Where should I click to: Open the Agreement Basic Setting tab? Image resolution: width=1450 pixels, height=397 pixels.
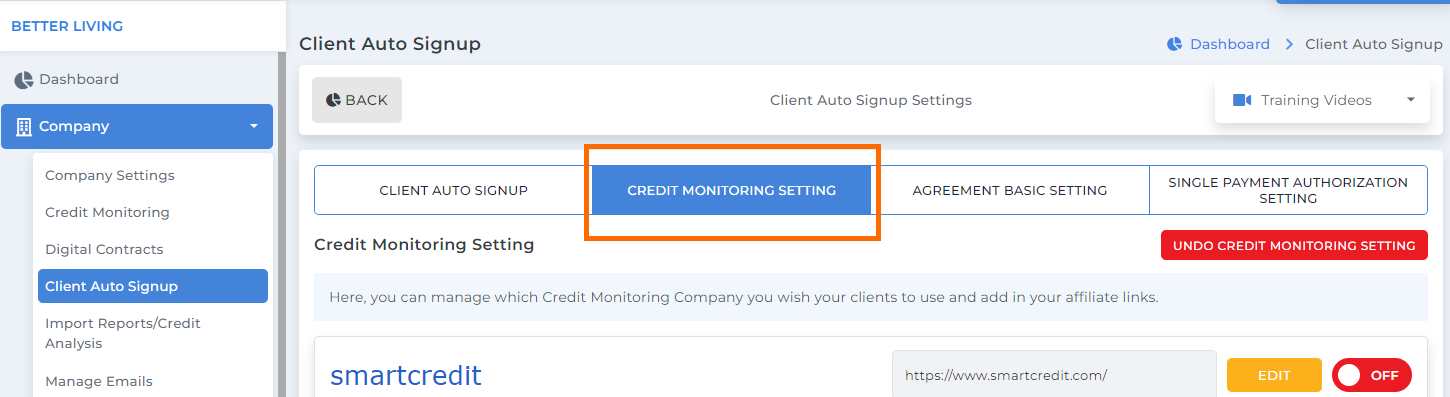(x=1009, y=190)
